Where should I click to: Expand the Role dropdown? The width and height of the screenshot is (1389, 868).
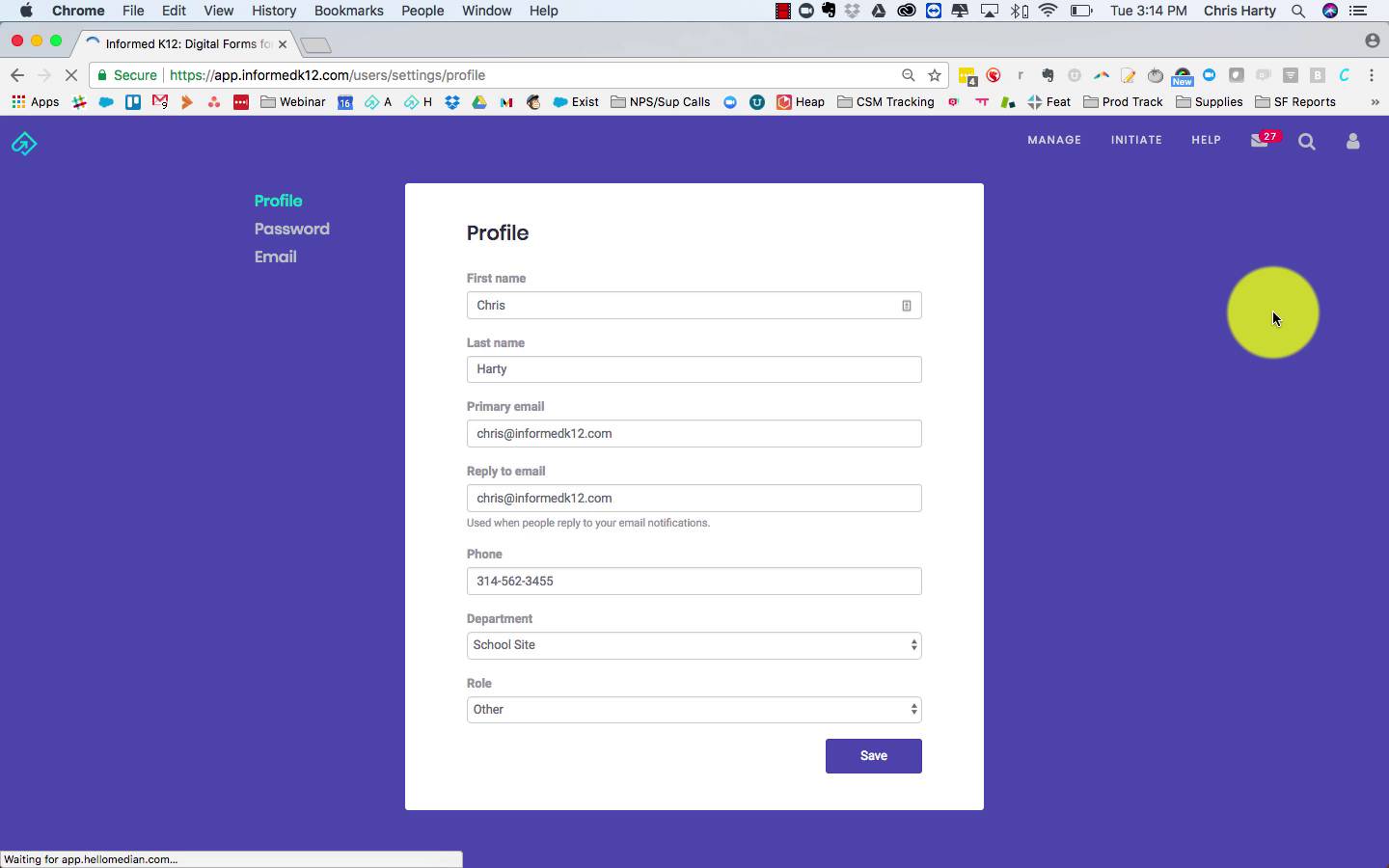coord(694,710)
